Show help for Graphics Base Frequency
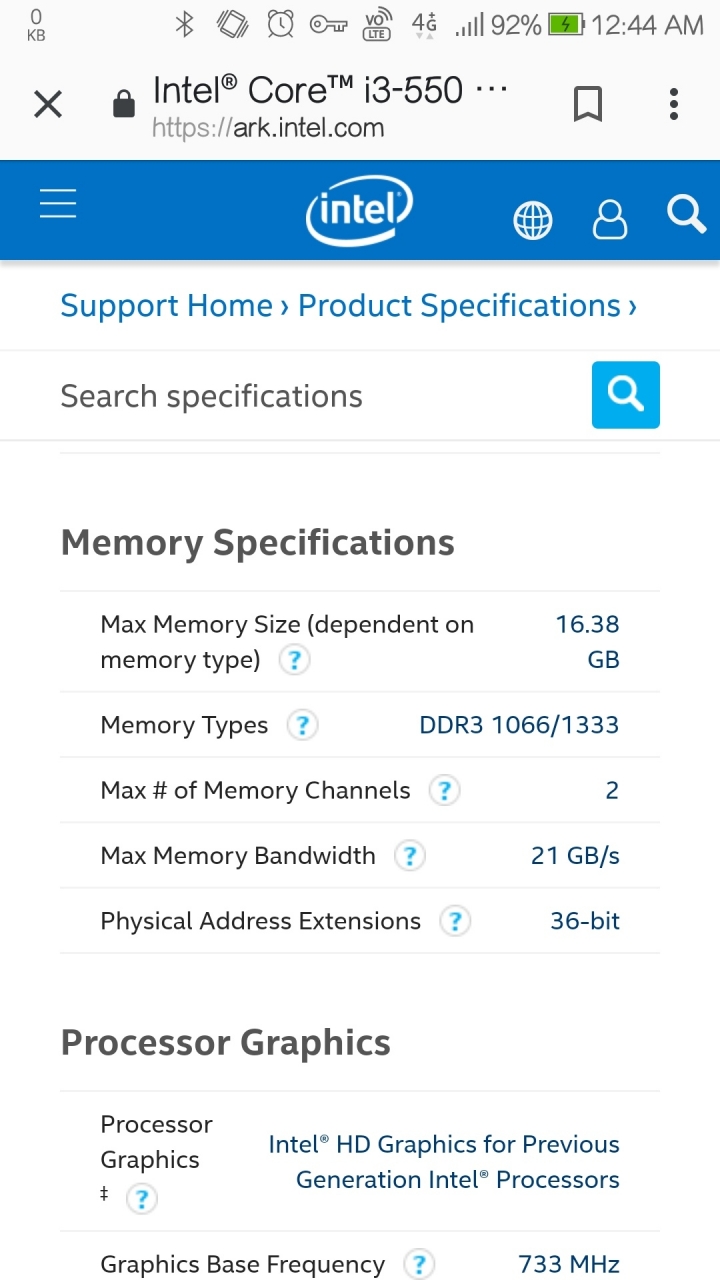This screenshot has width=720, height=1280. [x=419, y=1265]
